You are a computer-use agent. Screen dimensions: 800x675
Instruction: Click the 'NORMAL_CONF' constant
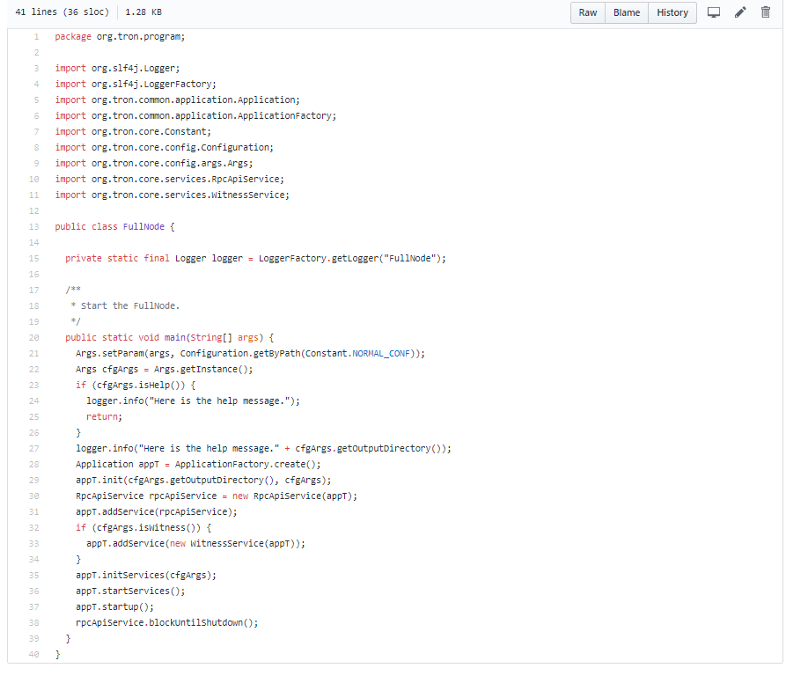pyautogui.click(x=381, y=354)
